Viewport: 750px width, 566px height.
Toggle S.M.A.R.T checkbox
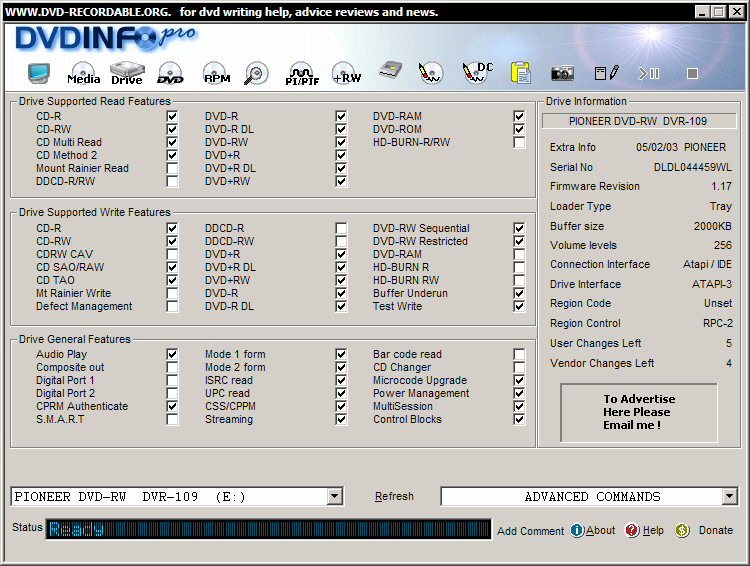[x=172, y=420]
